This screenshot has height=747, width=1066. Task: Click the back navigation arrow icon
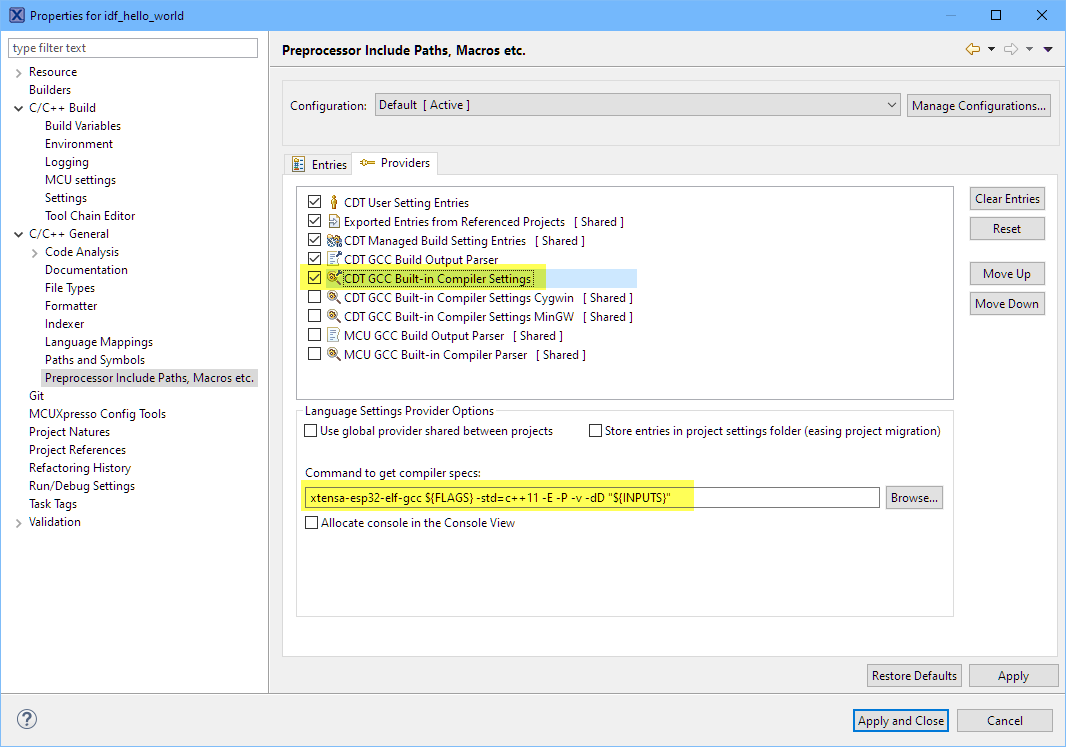(972, 49)
